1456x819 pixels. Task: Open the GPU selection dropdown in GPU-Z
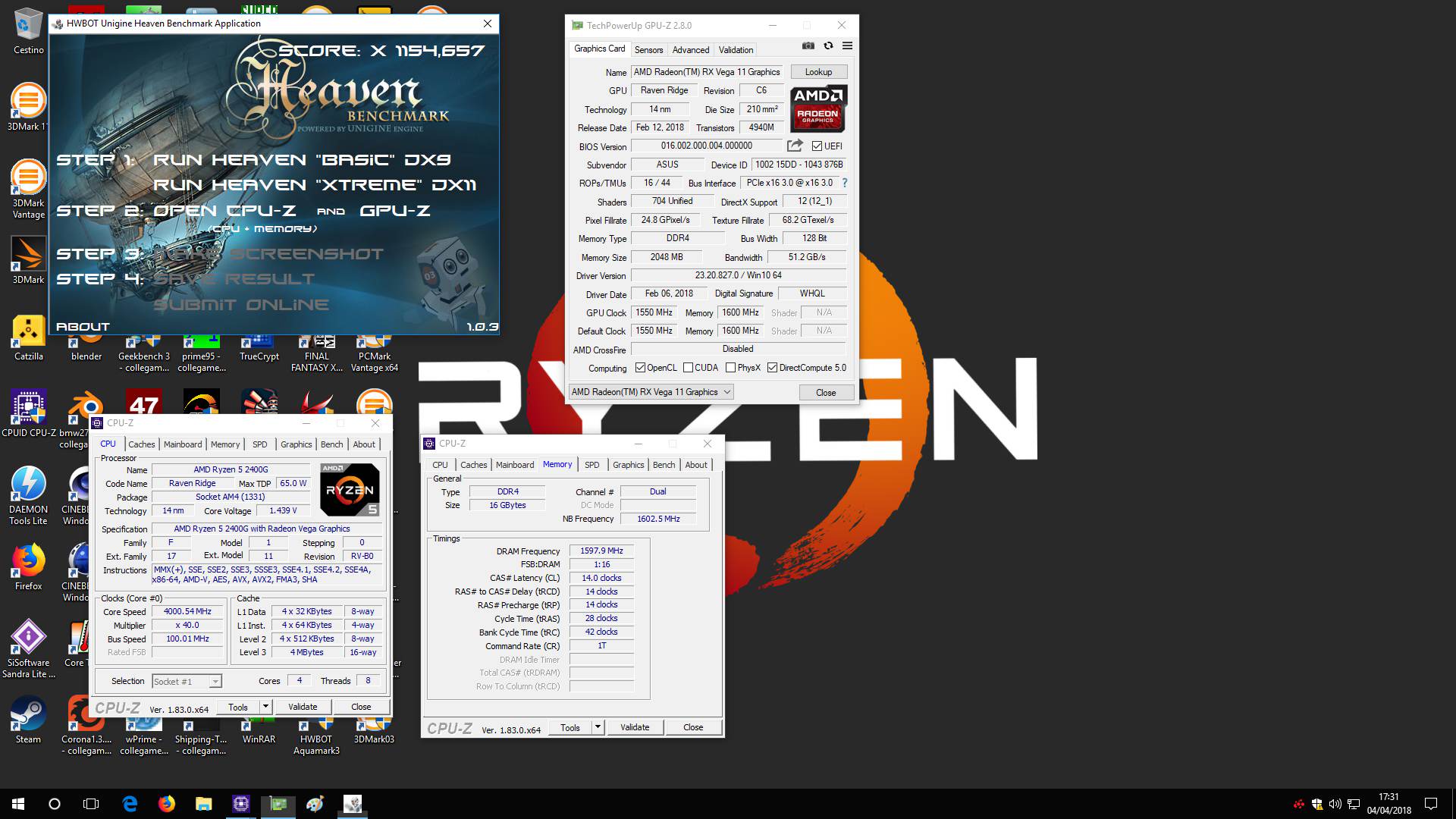click(651, 392)
